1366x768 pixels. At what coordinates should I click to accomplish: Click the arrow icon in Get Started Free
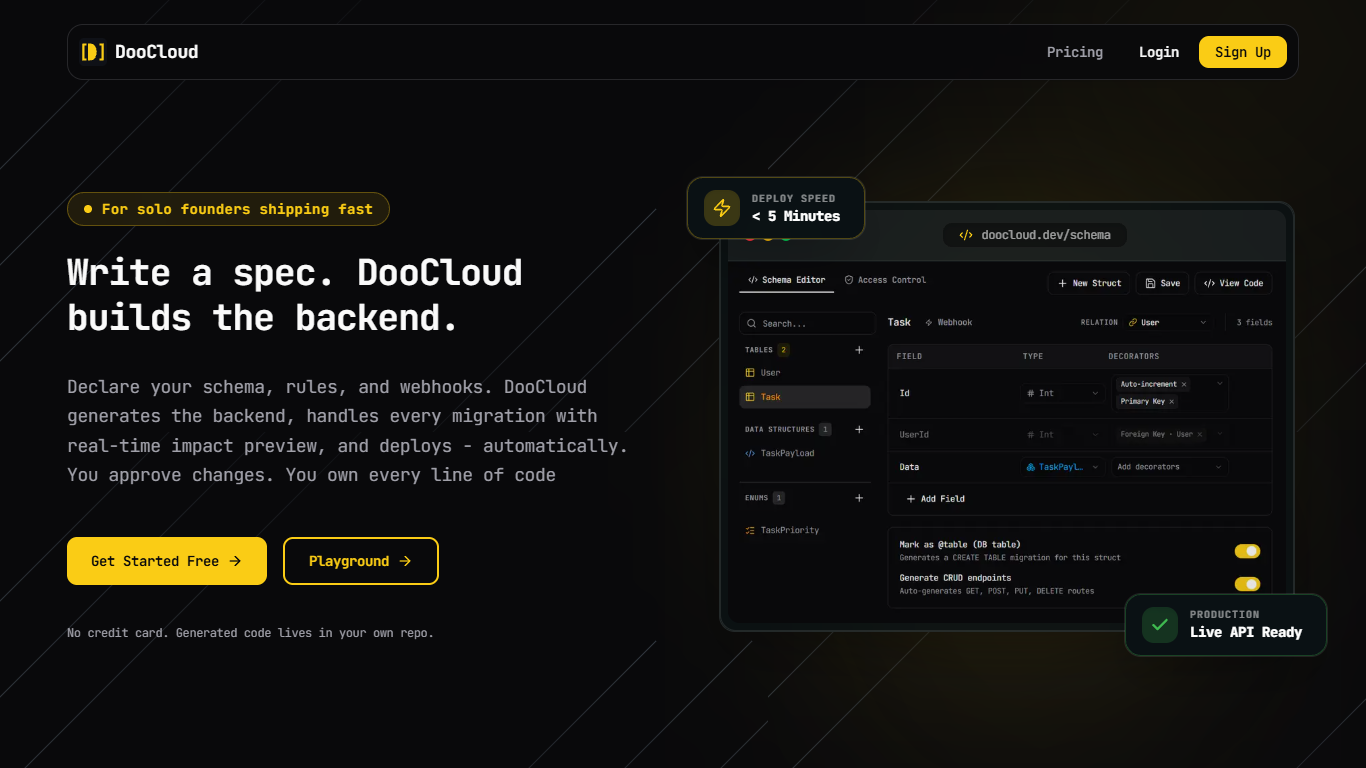235,561
